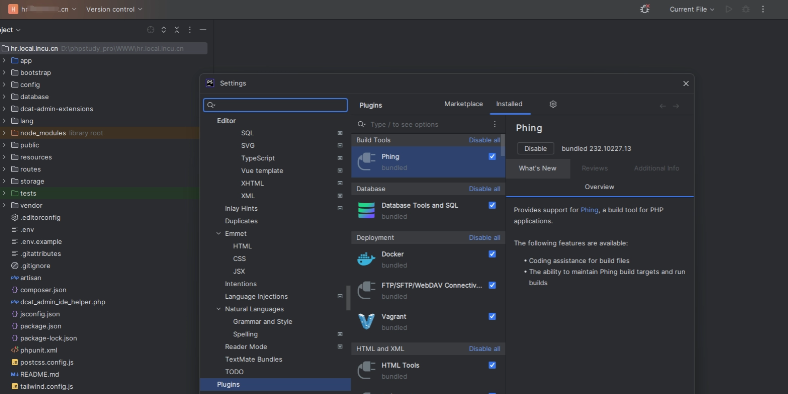
Task: Click Disable all for Deployment
Action: pyautogui.click(x=484, y=238)
